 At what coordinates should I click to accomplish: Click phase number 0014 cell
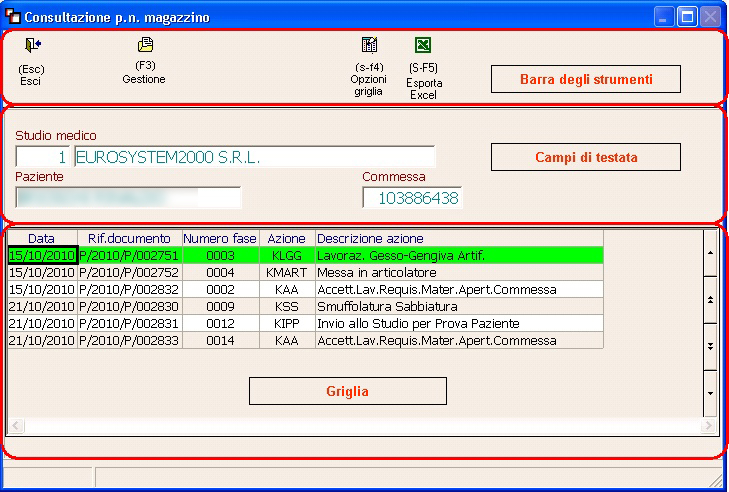[x=221, y=340]
